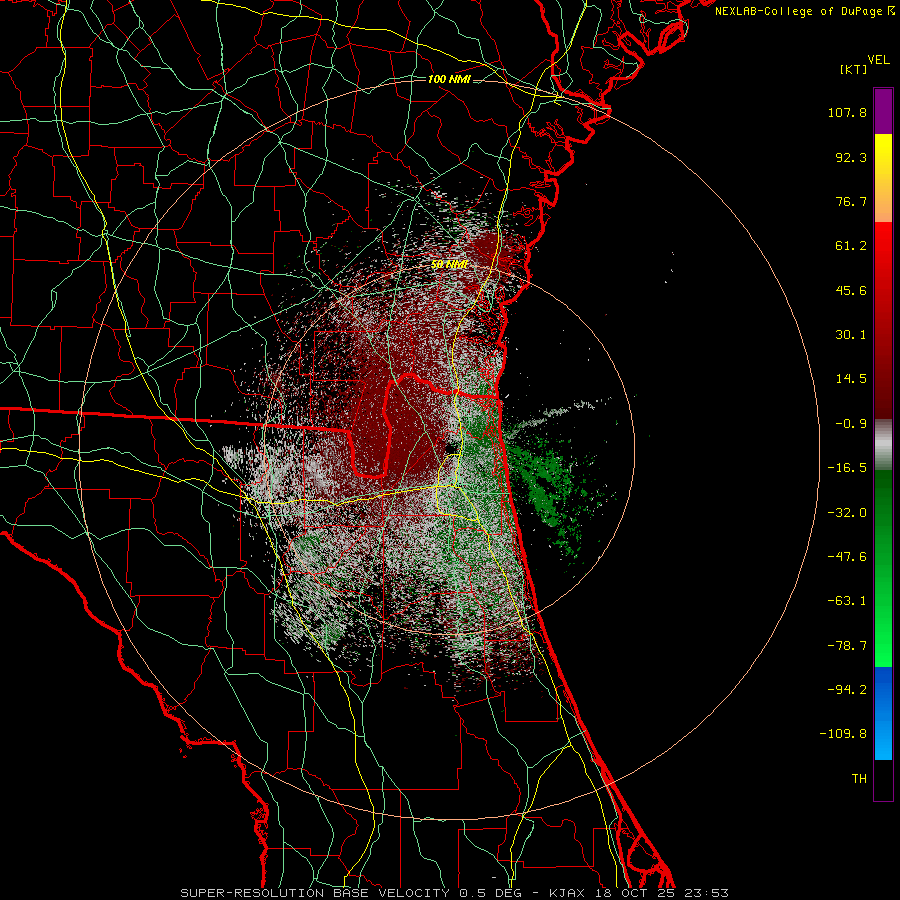This screenshot has height=900, width=900.
Task: Click the -94.2 legend value
Action: coord(847,690)
